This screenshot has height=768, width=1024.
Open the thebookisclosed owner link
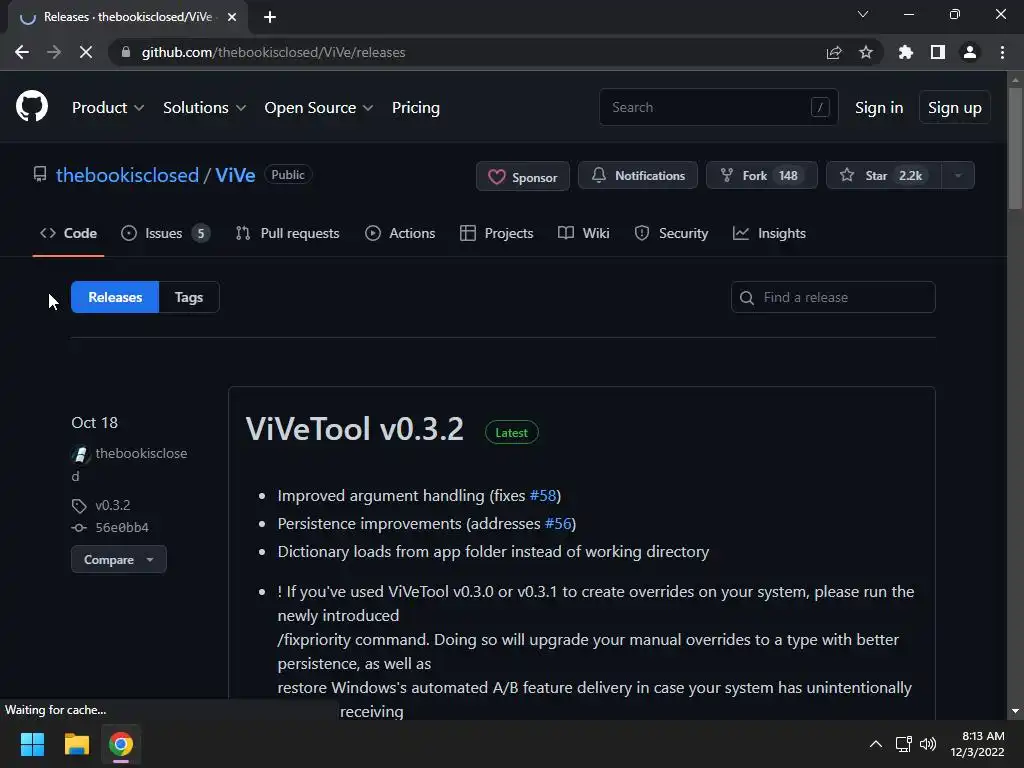127,175
